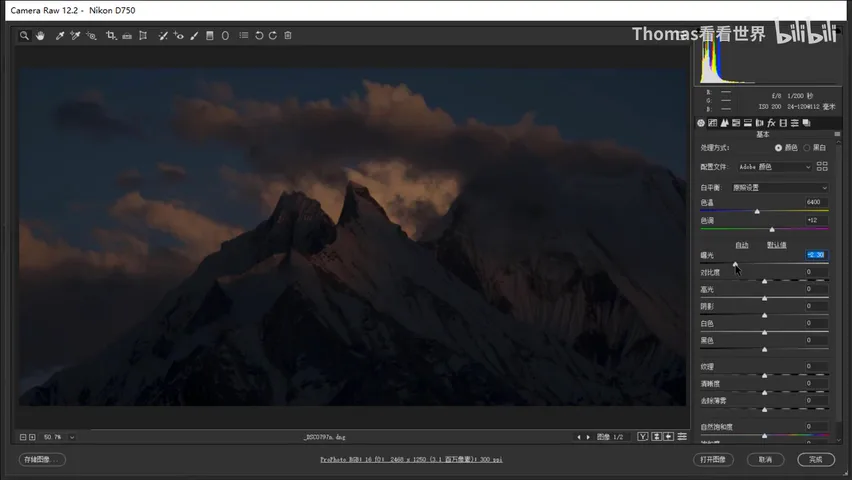
Task: Open the preferences list icon
Action: (x=244, y=35)
